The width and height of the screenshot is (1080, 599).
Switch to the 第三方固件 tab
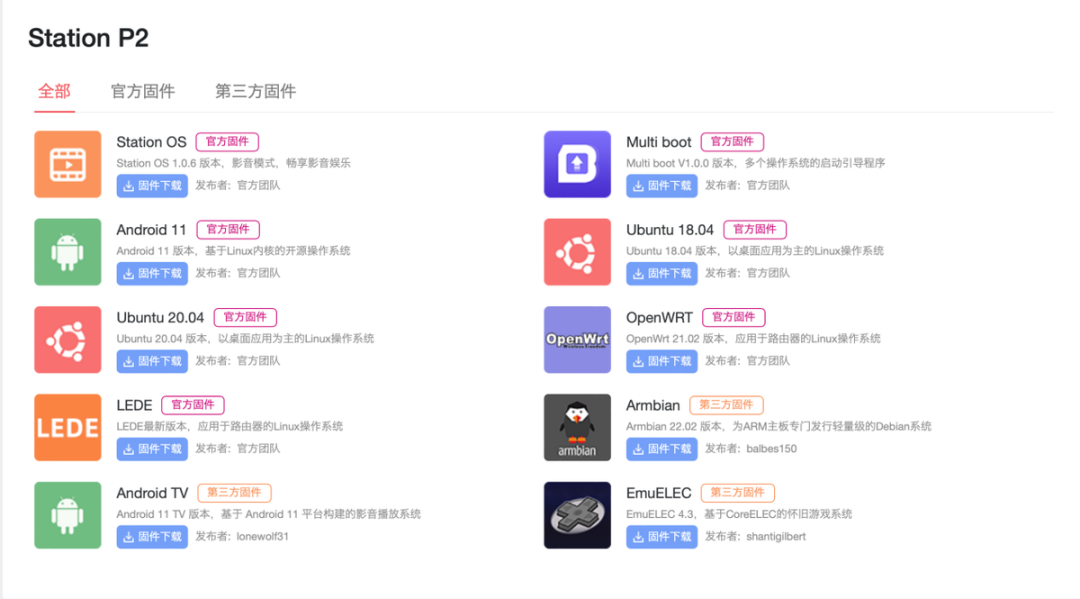coord(254,91)
